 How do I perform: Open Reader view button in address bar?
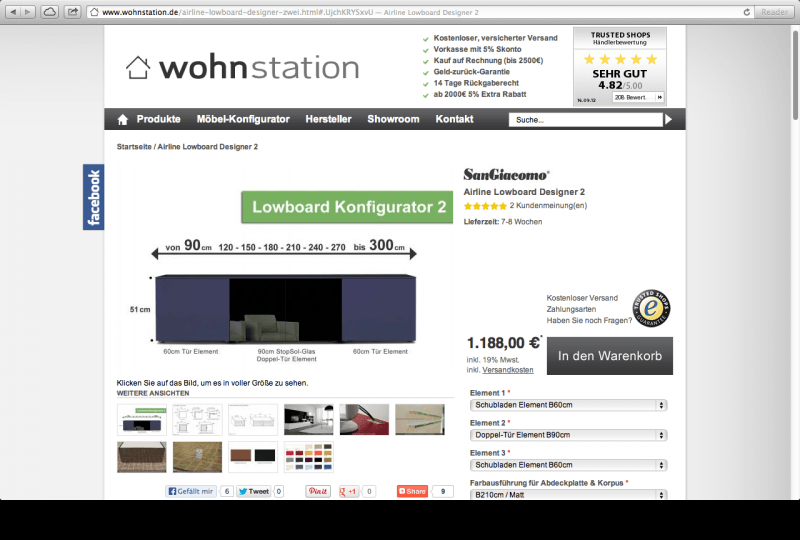pos(774,12)
